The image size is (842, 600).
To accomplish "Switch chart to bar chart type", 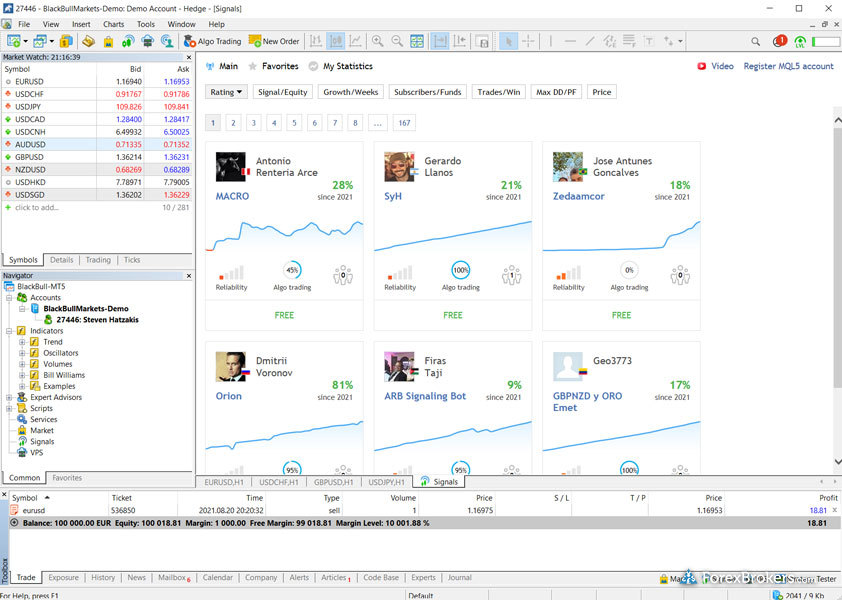I will coord(316,41).
